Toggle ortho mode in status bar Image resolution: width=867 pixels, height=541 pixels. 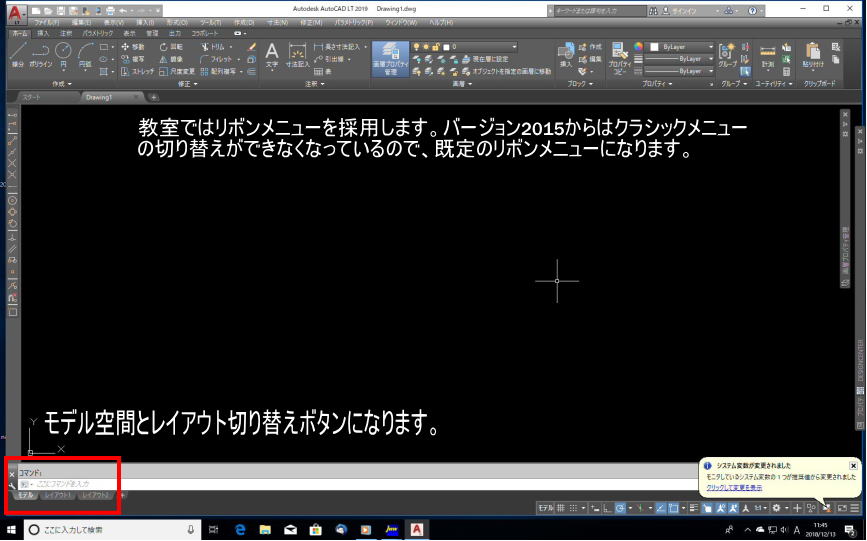pos(607,508)
